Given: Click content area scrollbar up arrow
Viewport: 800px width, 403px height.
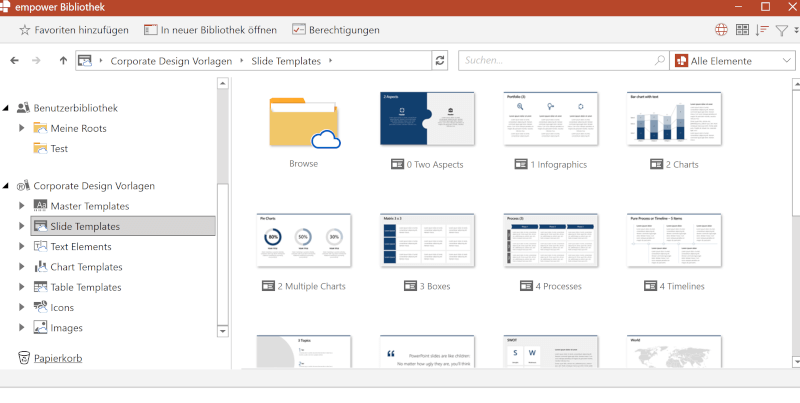Looking at the screenshot, I should [x=796, y=84].
